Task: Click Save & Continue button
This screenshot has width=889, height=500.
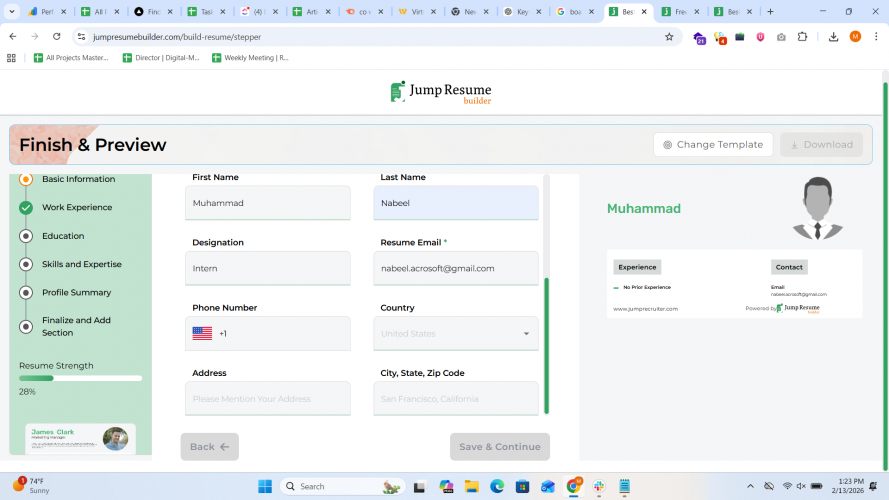Action: (499, 447)
